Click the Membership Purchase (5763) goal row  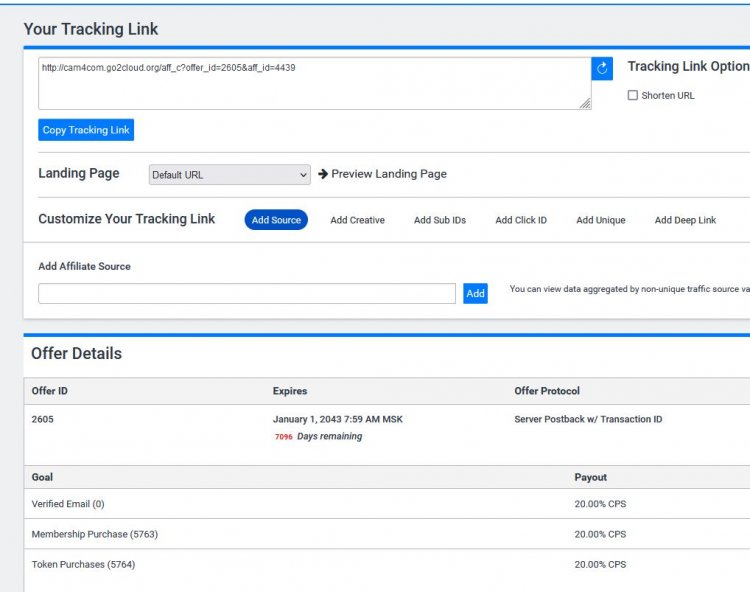387,534
